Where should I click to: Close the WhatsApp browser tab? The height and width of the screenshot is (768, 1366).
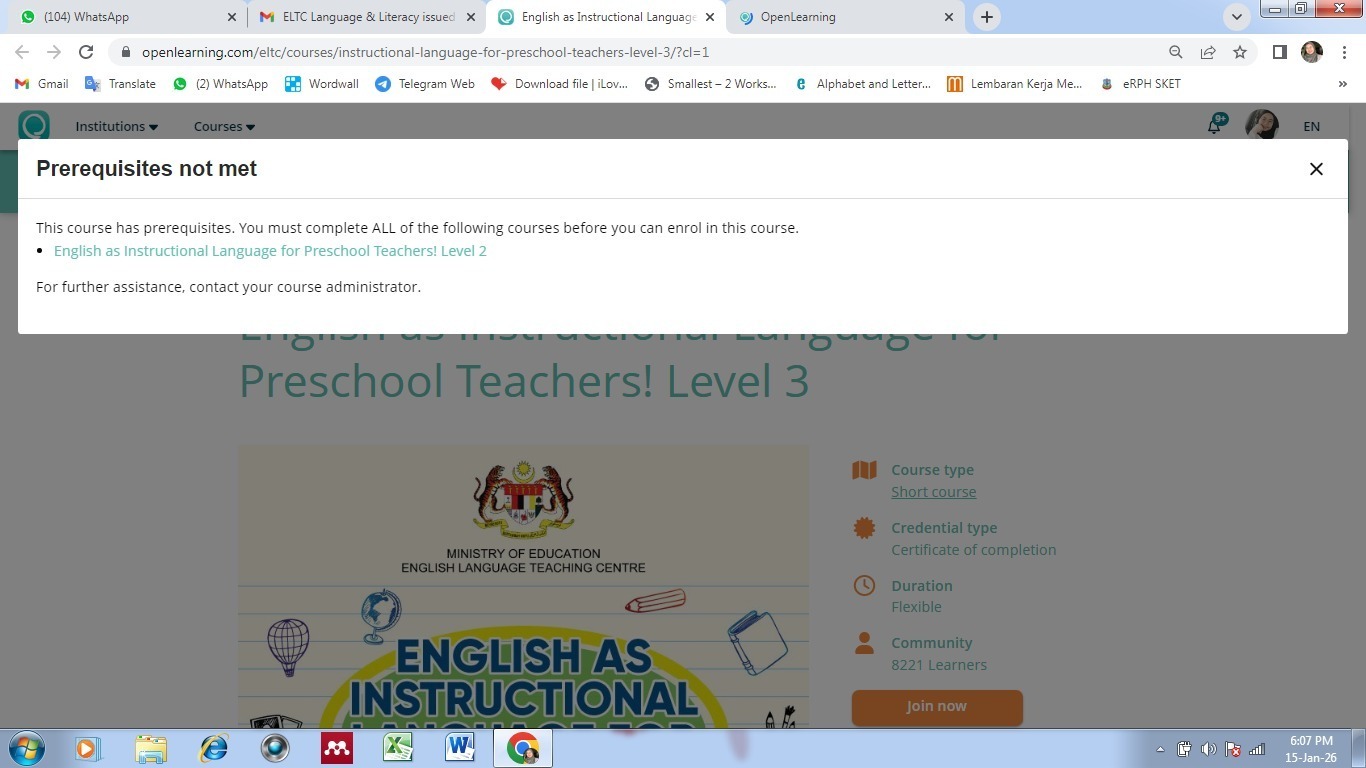point(232,17)
